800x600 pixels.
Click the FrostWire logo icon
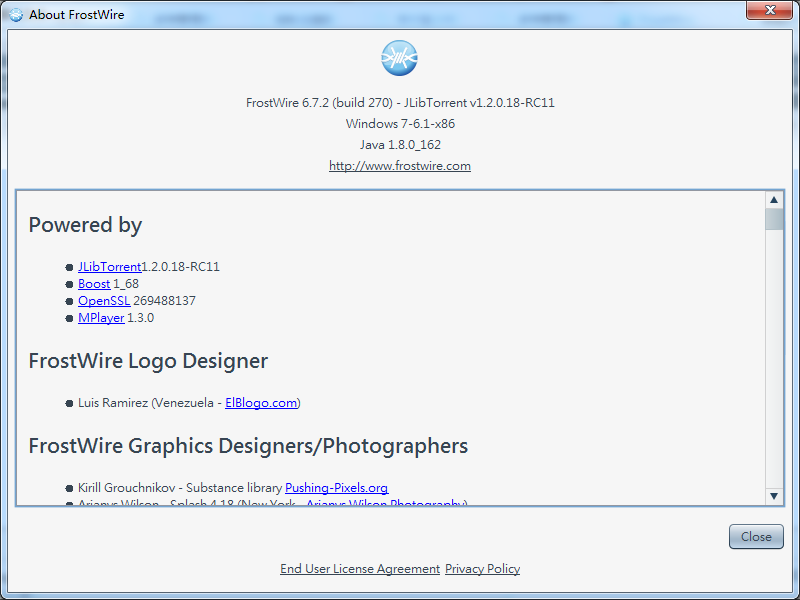[399, 58]
